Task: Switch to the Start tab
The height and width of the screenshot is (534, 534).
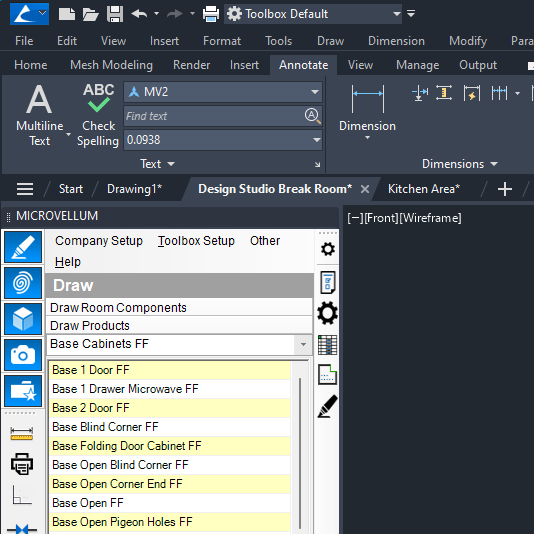Action: [x=71, y=189]
